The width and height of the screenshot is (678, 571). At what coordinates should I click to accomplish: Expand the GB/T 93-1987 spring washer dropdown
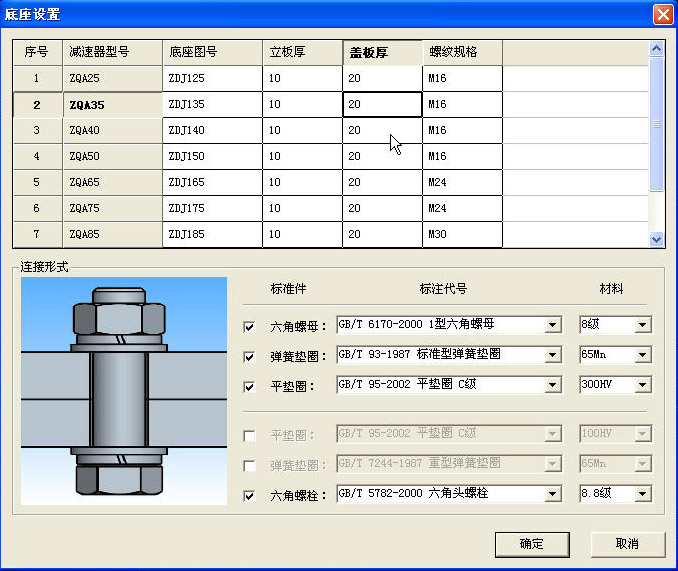(x=552, y=355)
